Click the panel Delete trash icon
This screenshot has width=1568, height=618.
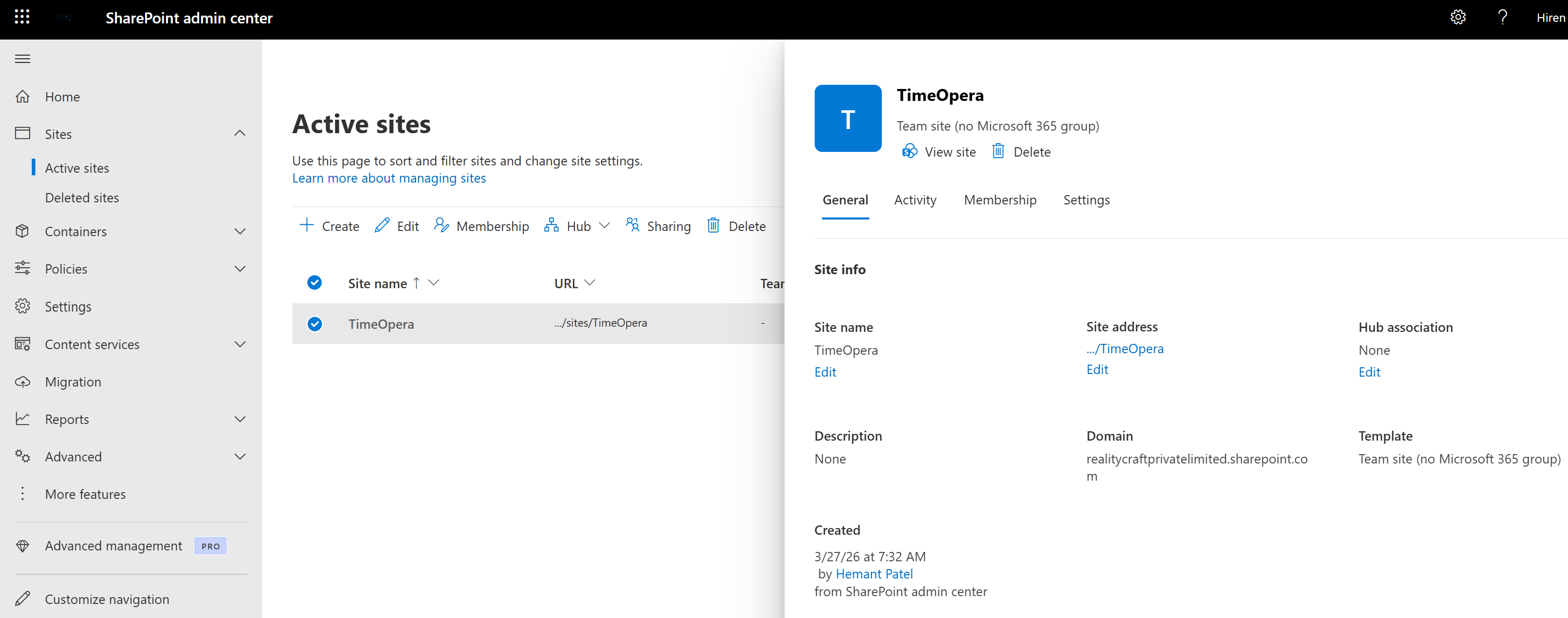point(998,151)
